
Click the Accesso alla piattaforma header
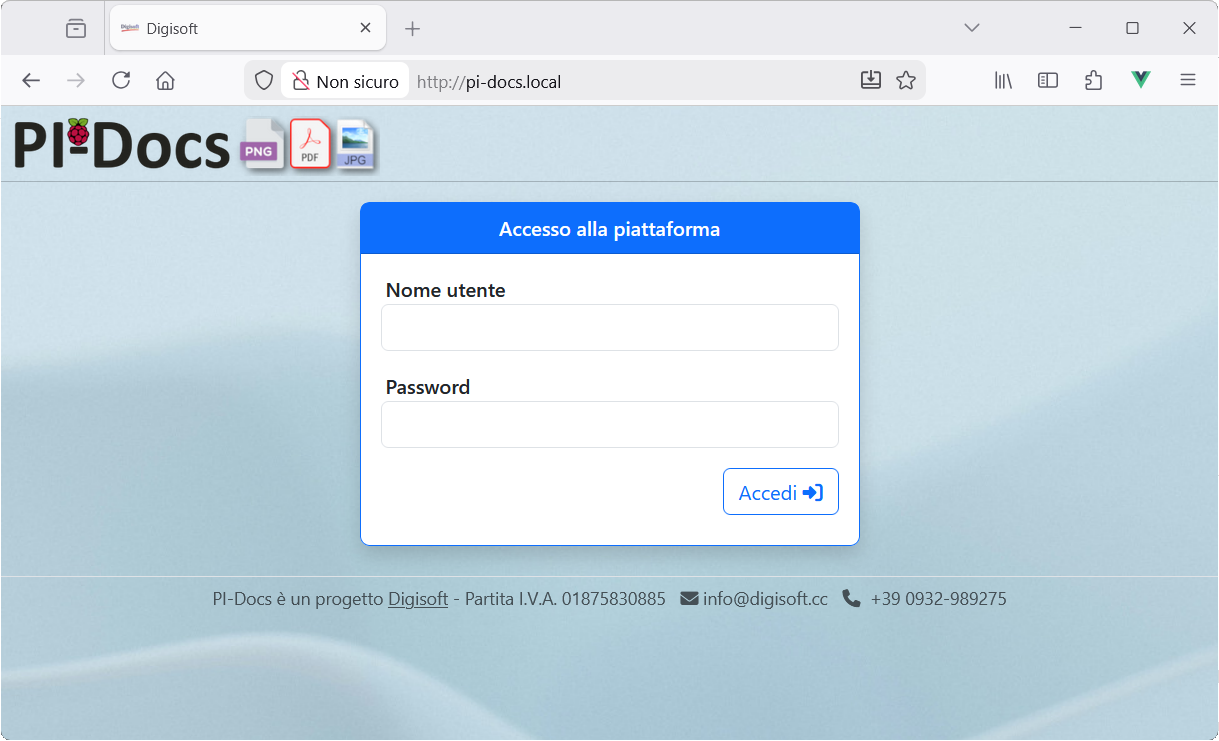click(x=610, y=229)
